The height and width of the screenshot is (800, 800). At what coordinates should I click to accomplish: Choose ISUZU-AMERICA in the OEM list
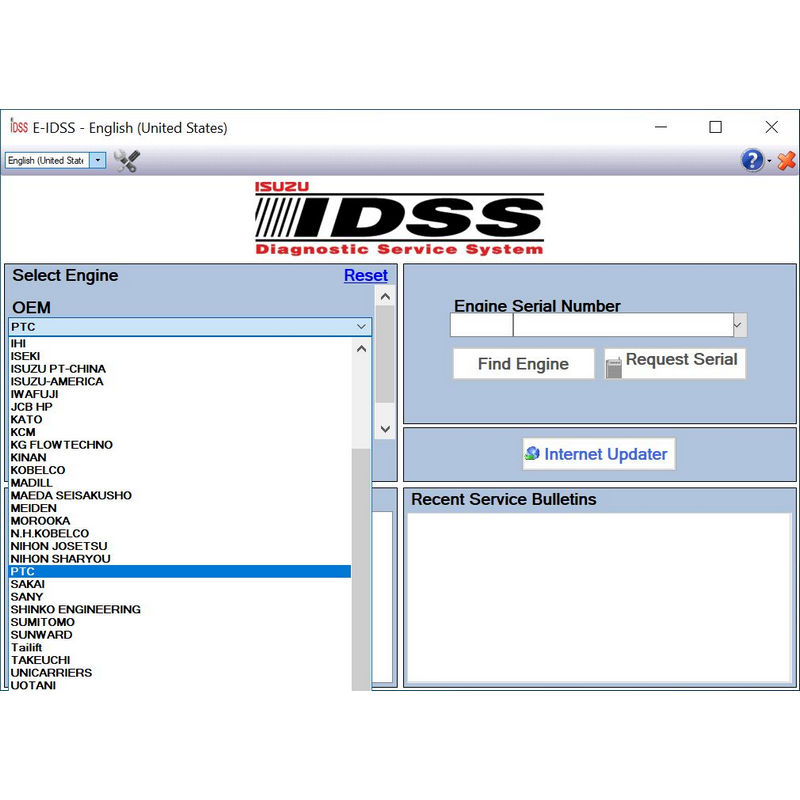click(x=180, y=381)
